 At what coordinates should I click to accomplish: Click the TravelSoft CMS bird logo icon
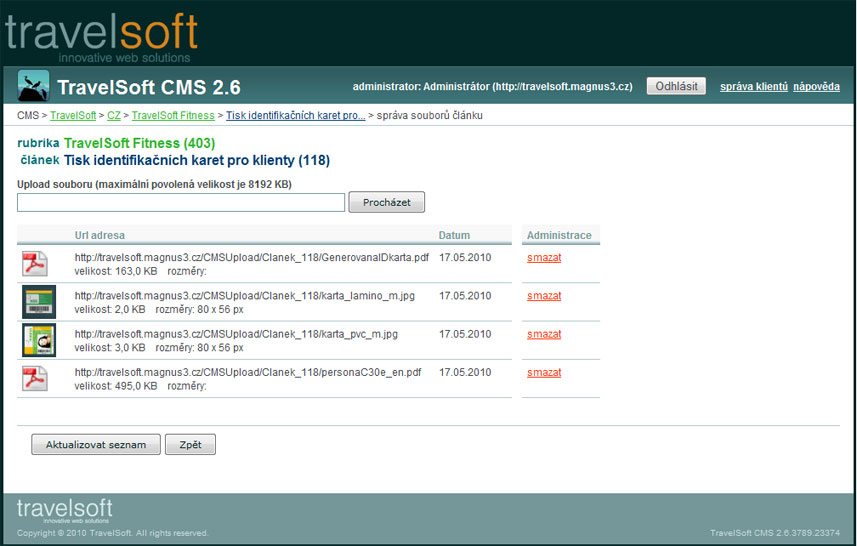click(33, 86)
